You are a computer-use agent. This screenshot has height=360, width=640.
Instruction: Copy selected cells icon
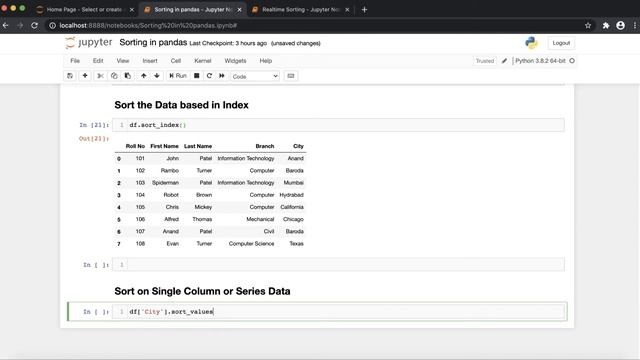click(114, 76)
